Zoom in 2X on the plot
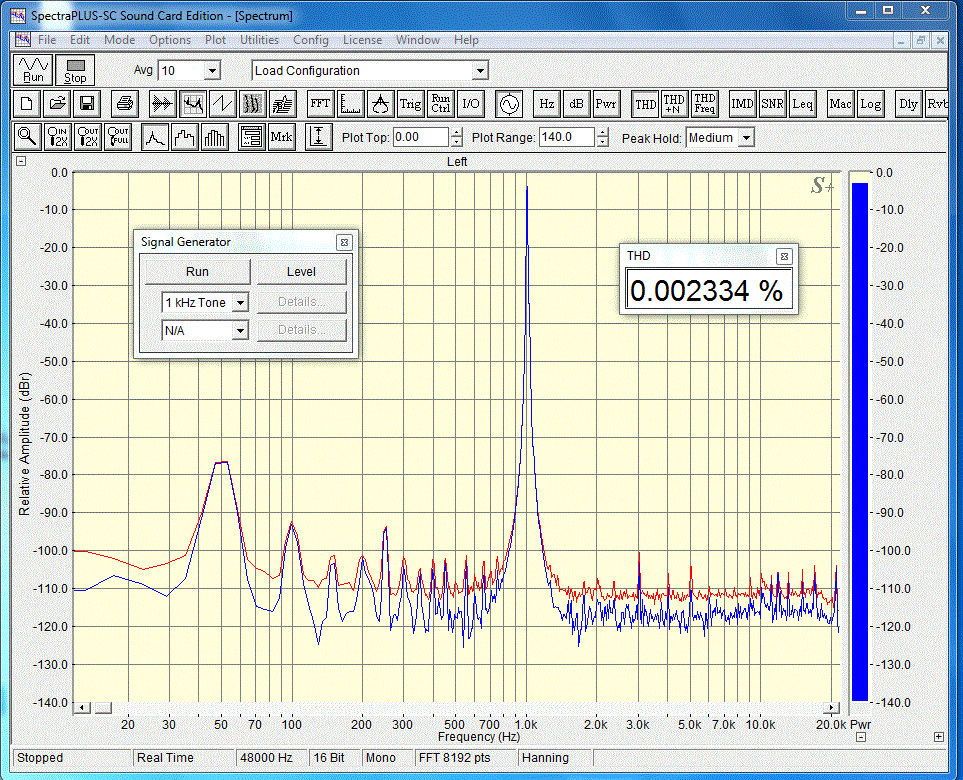Image resolution: width=963 pixels, height=780 pixels. tap(58, 137)
